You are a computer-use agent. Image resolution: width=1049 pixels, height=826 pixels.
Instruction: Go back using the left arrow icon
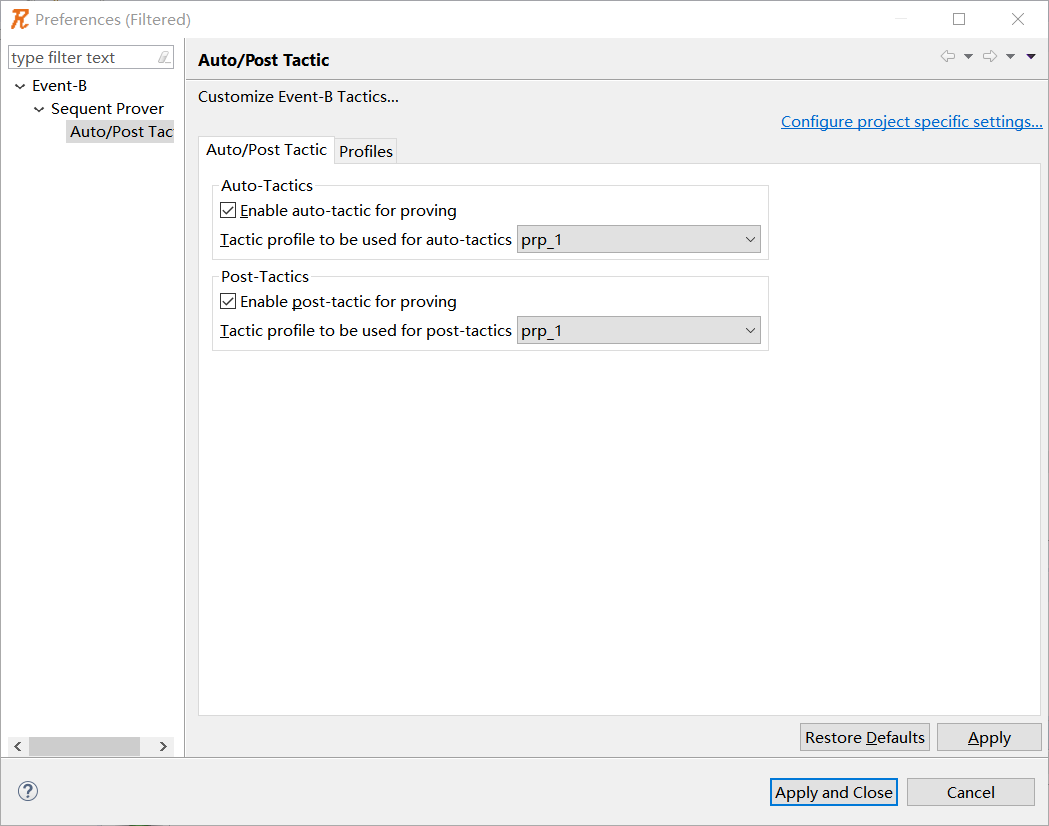tap(947, 56)
